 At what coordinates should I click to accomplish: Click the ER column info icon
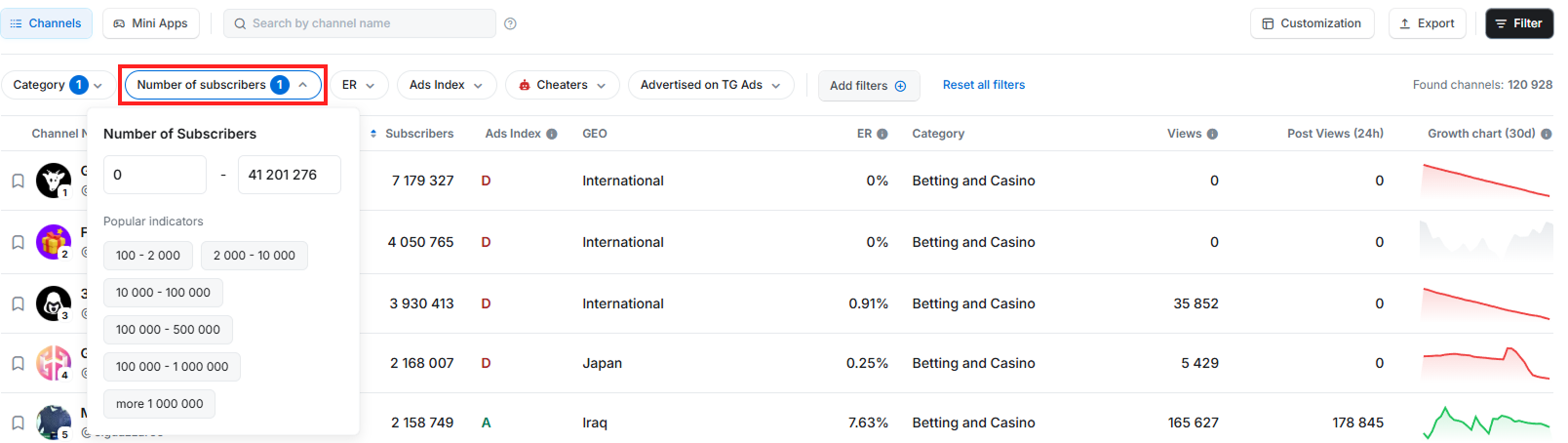[x=882, y=134]
